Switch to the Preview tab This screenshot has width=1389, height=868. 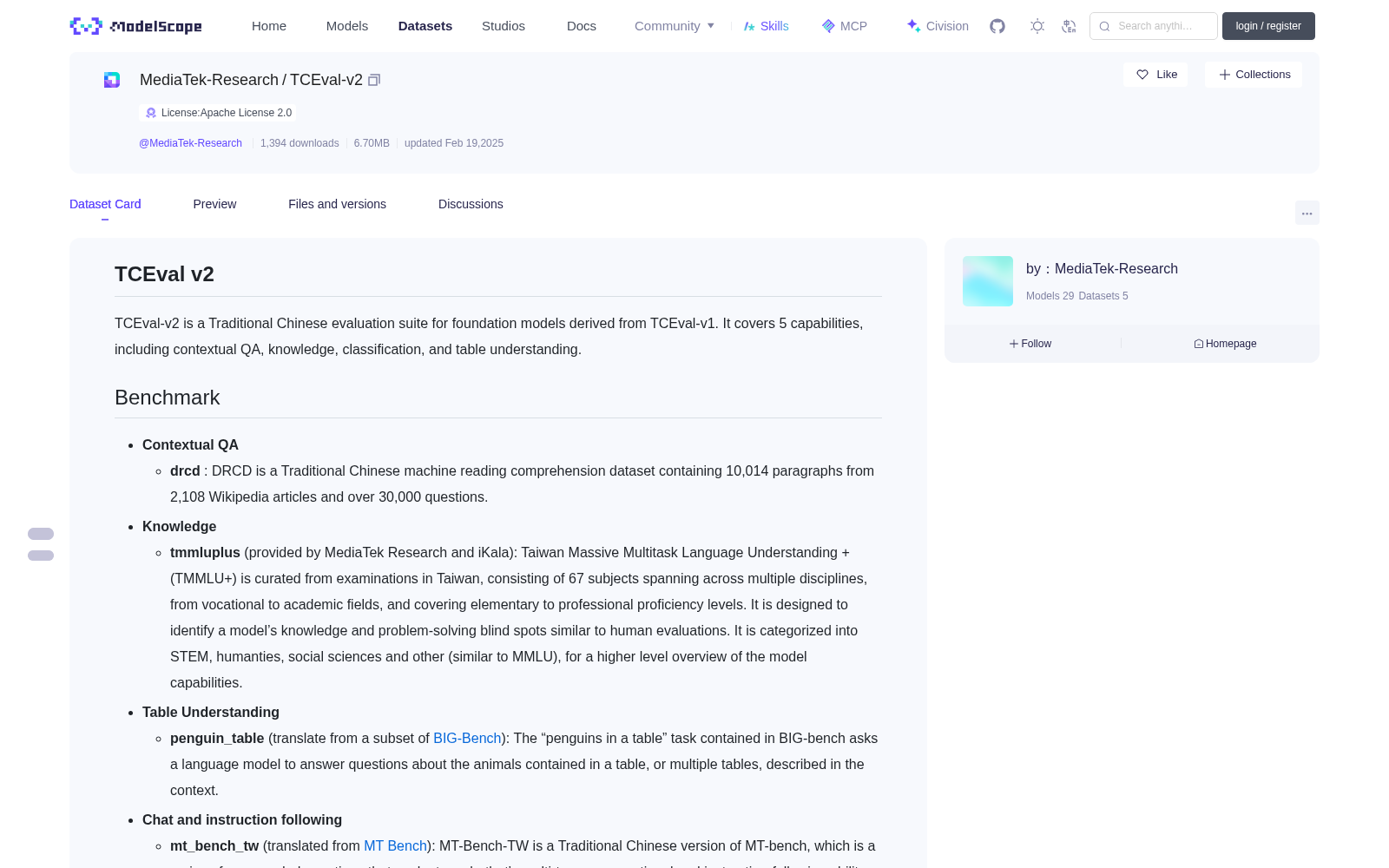[x=214, y=204]
